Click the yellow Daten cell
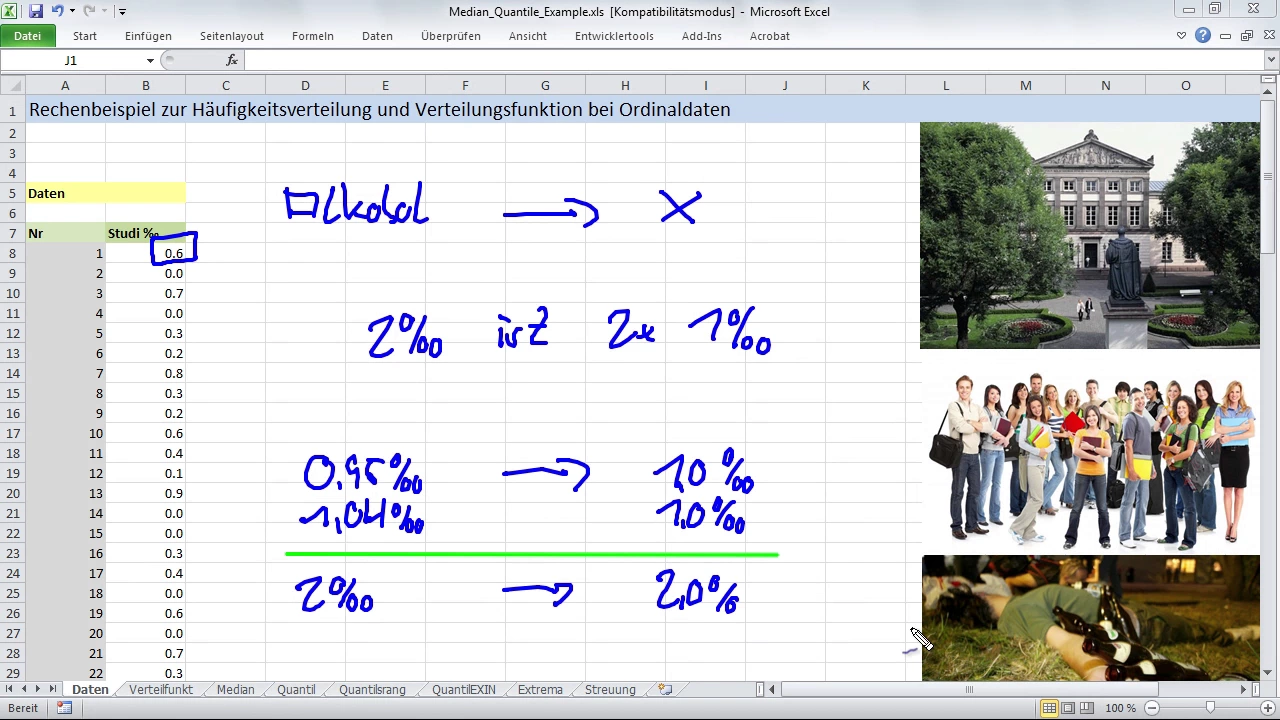Viewport: 1280px width, 720px height. pos(105,193)
